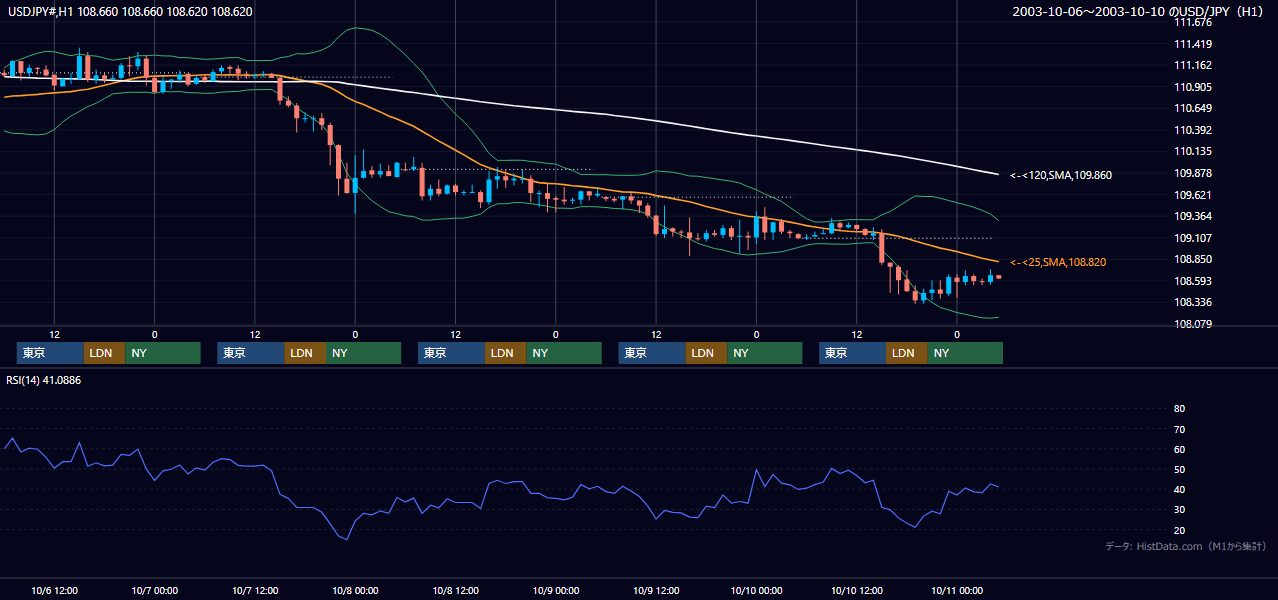The image size is (1278, 600).
Task: Click the 109.621 price axis label
Action: [1192, 195]
